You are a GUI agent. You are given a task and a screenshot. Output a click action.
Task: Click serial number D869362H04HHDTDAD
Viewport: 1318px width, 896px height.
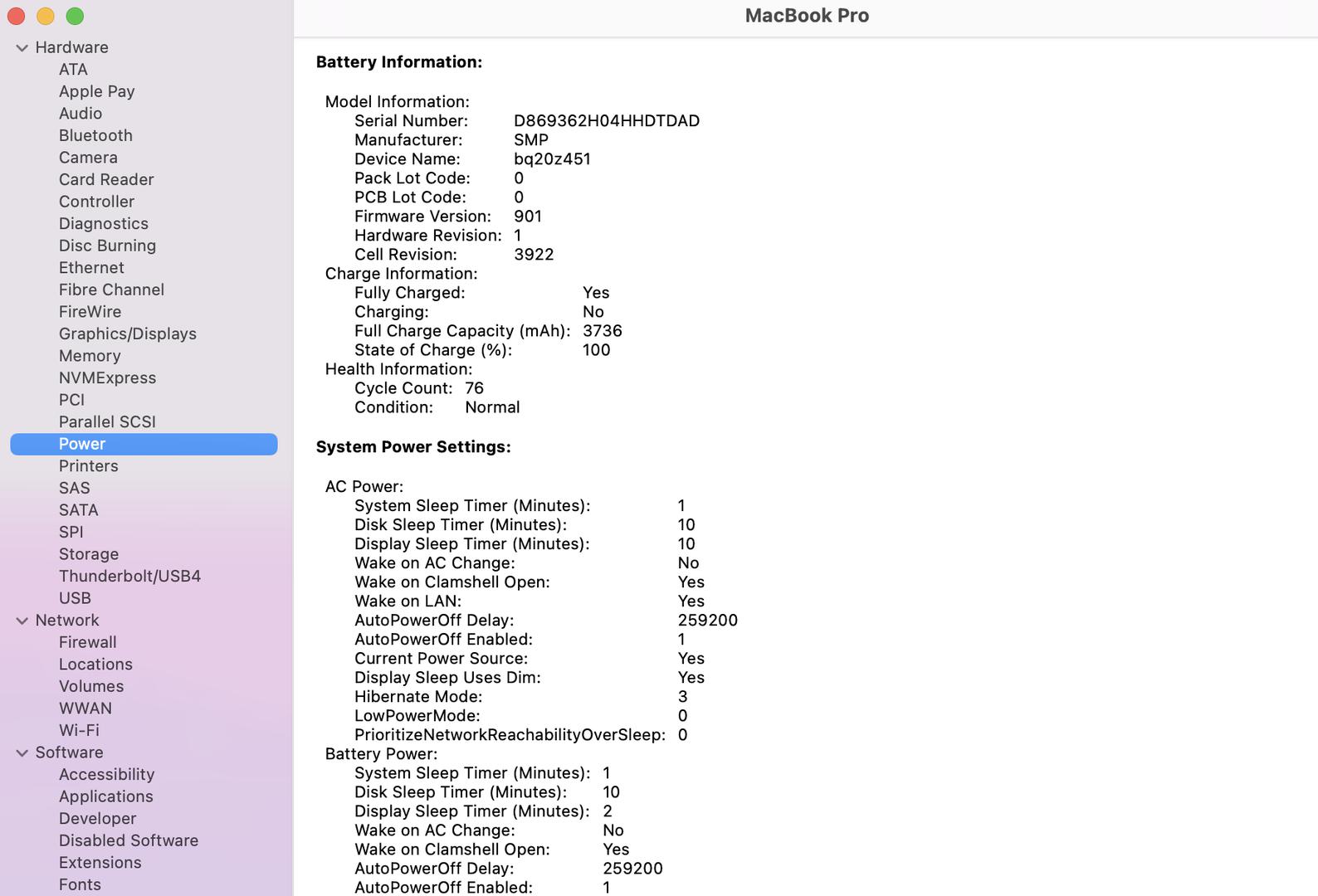pos(607,121)
